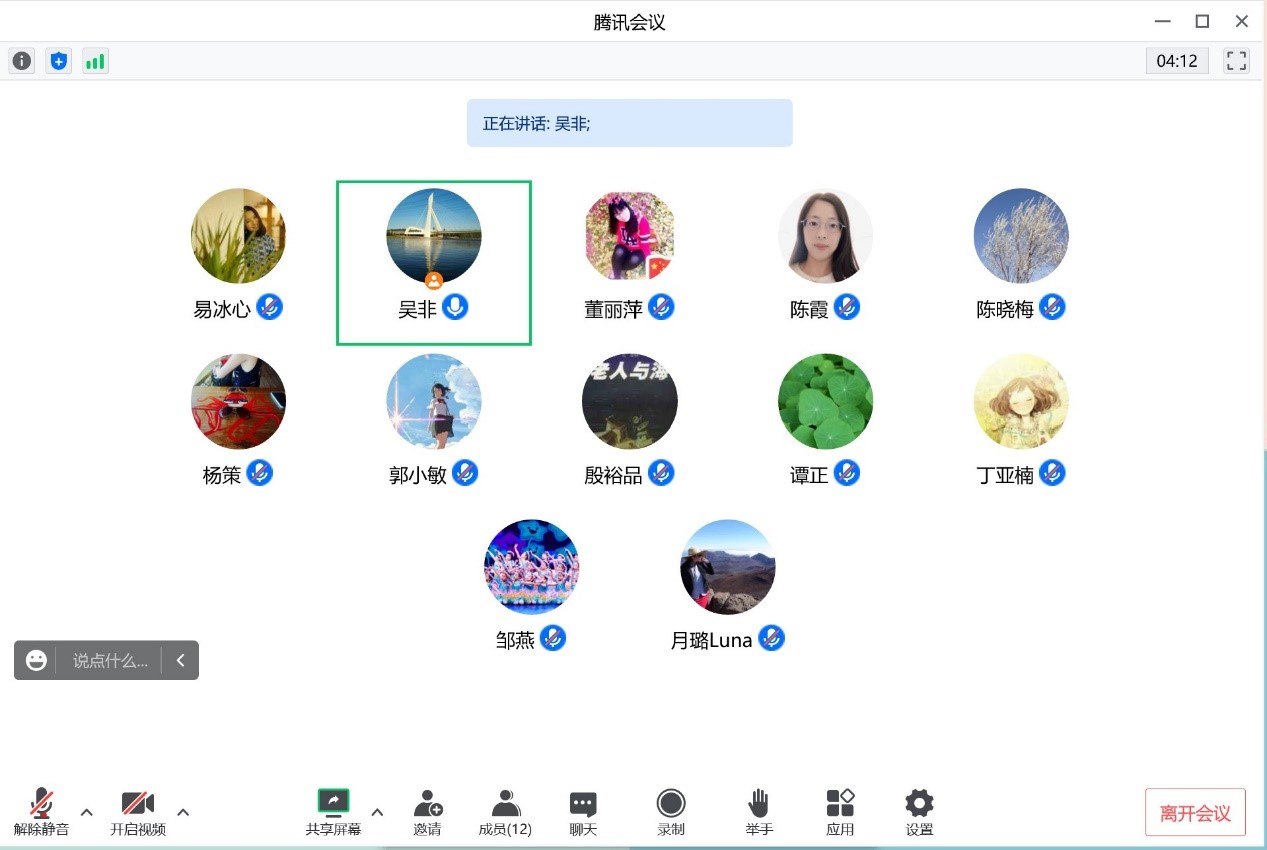Click Leave Meeting (离开会议) button

[1195, 812]
